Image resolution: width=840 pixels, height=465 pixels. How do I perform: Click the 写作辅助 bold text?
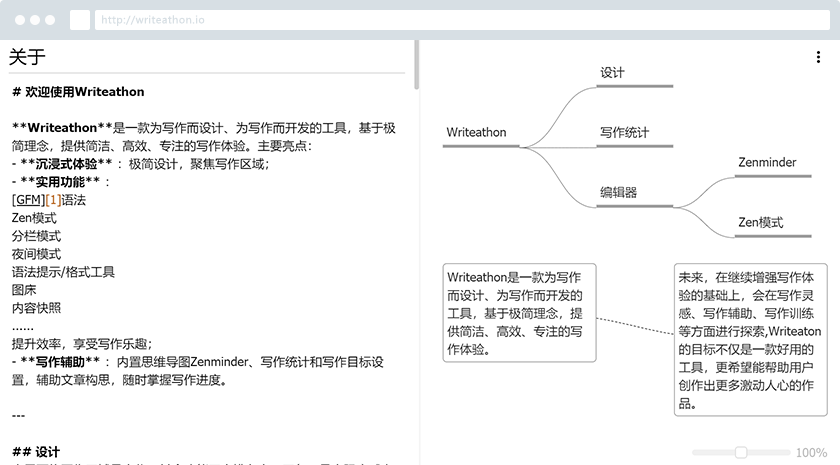(60, 362)
